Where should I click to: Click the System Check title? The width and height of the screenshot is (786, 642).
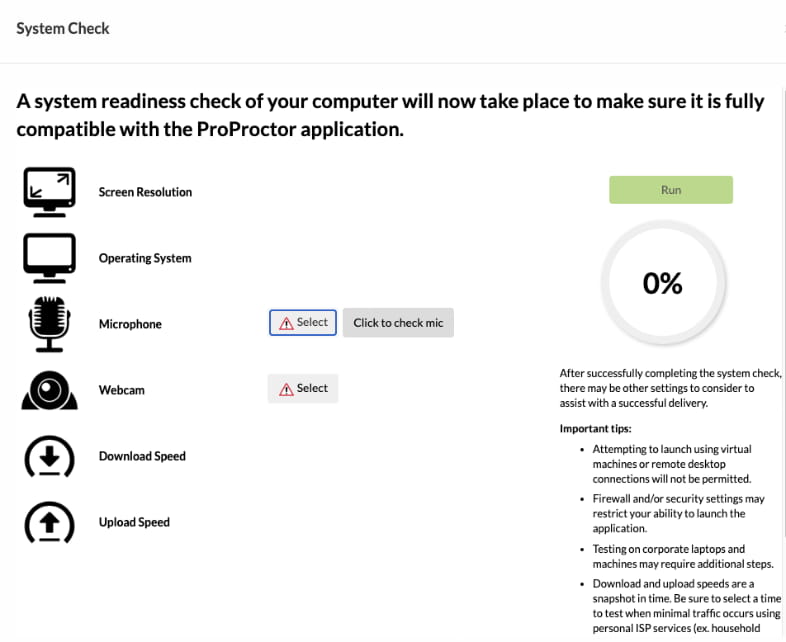tap(63, 28)
